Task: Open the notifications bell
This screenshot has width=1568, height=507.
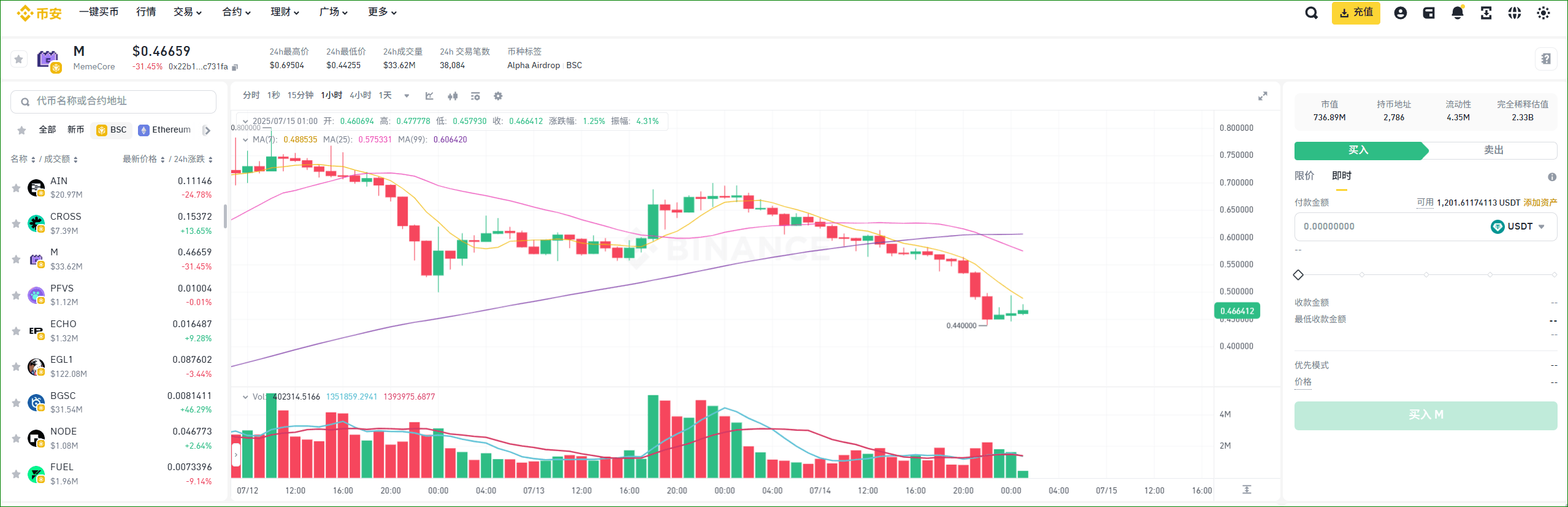Action: (1457, 13)
